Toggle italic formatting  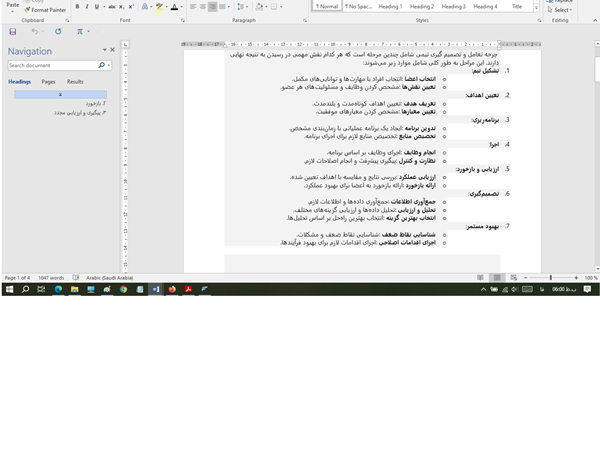pyautogui.click(x=88, y=7)
